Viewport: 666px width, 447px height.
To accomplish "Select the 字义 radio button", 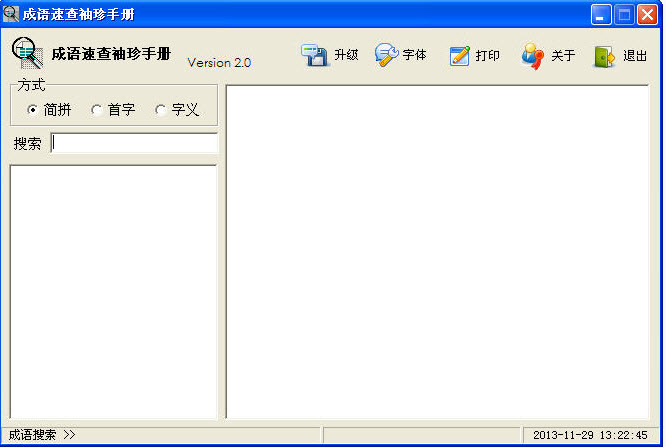I will [x=160, y=110].
